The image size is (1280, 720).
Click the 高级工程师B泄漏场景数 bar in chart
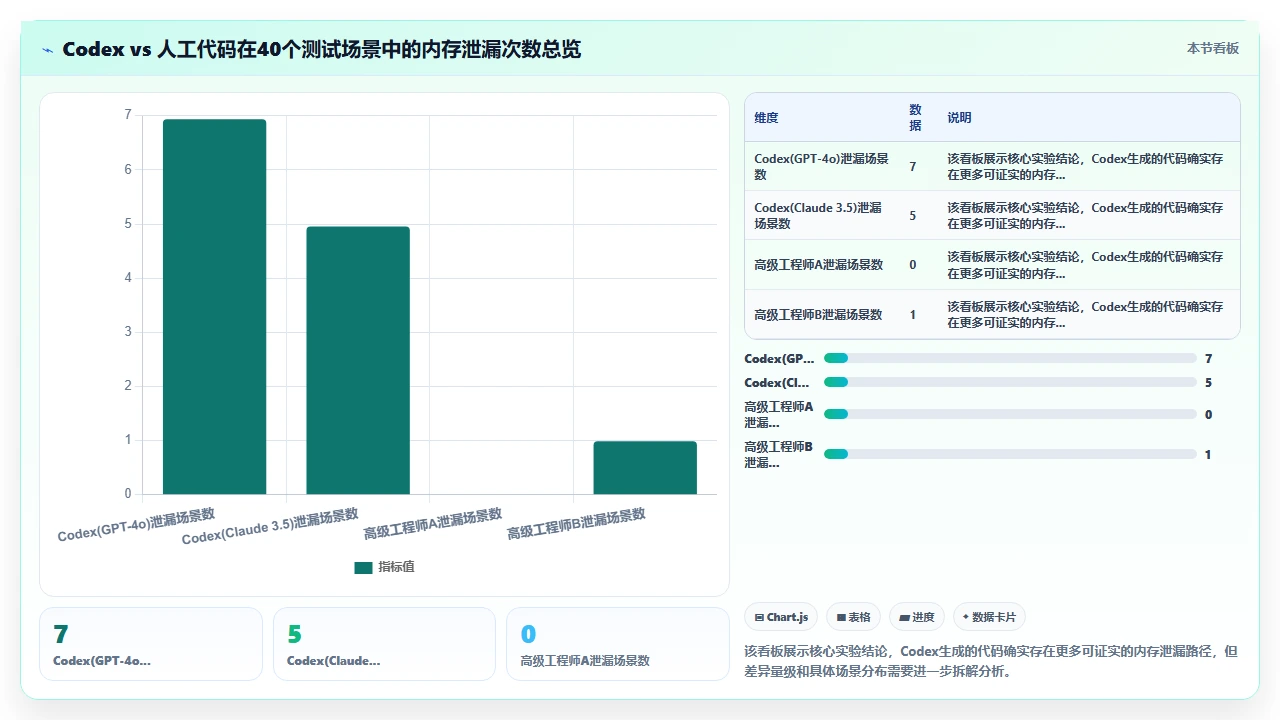click(x=645, y=467)
